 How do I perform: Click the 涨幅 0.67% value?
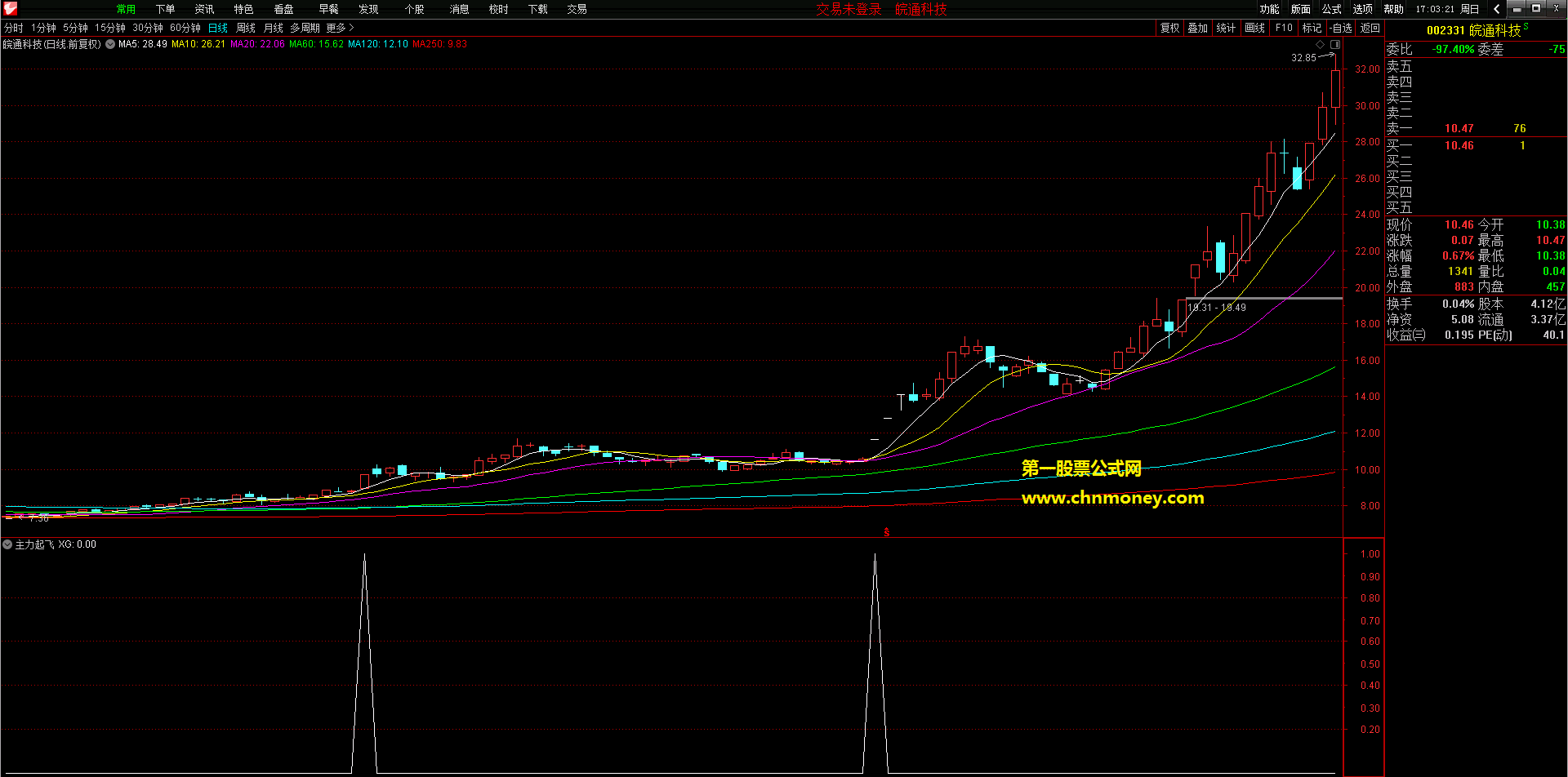[1458, 255]
